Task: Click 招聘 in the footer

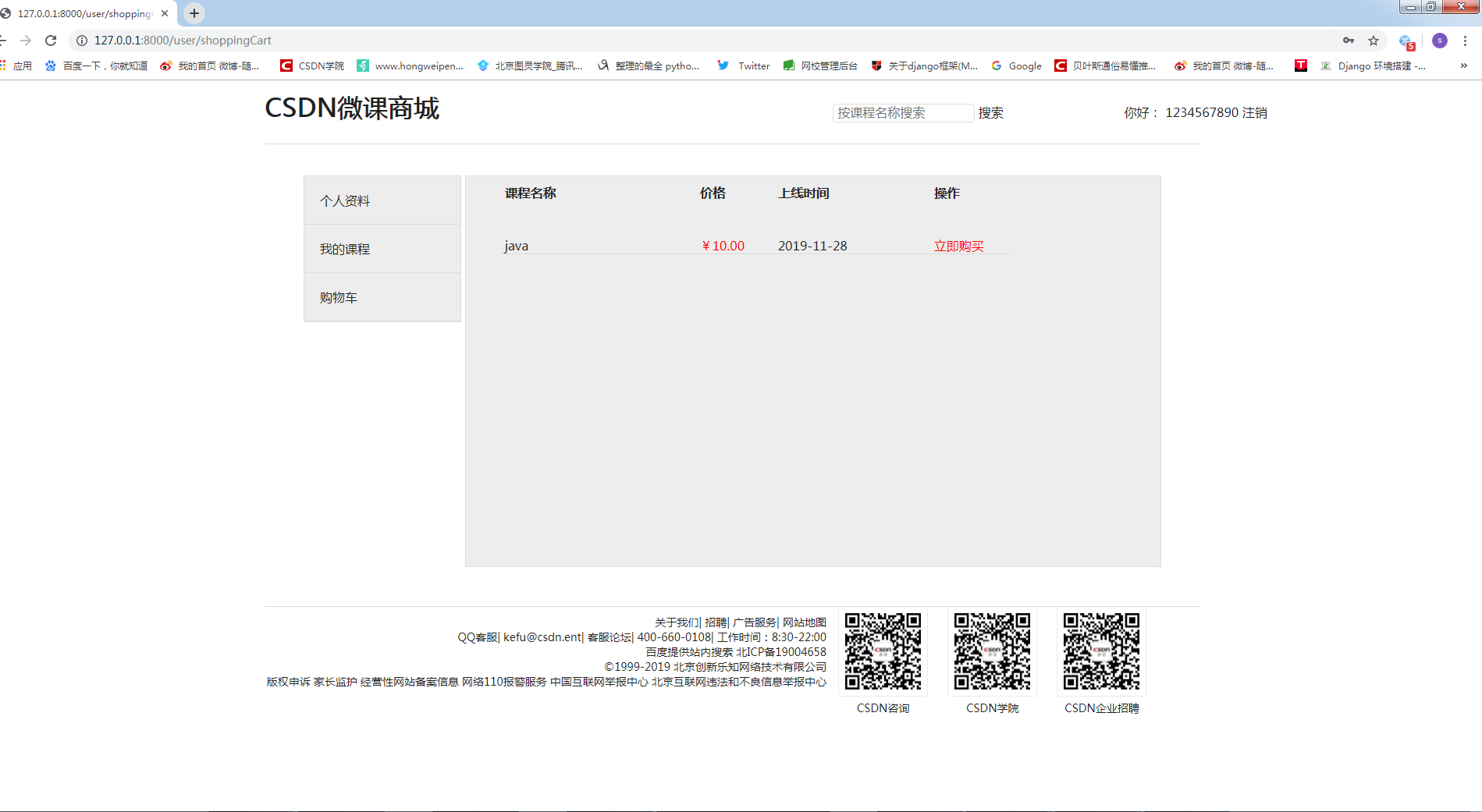Action: (716, 622)
